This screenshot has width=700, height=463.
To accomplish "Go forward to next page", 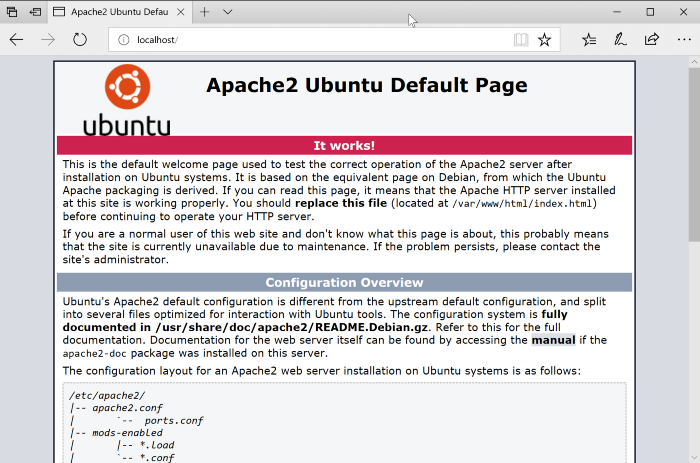I will (48, 40).
